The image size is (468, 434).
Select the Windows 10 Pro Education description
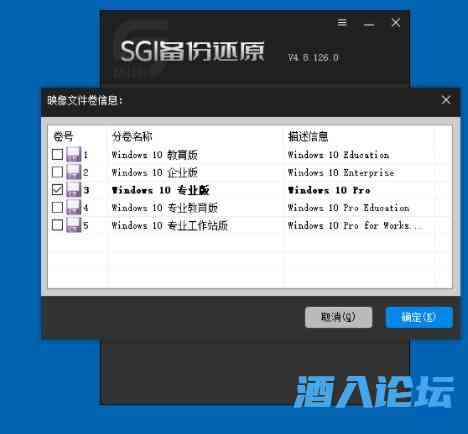pos(348,207)
